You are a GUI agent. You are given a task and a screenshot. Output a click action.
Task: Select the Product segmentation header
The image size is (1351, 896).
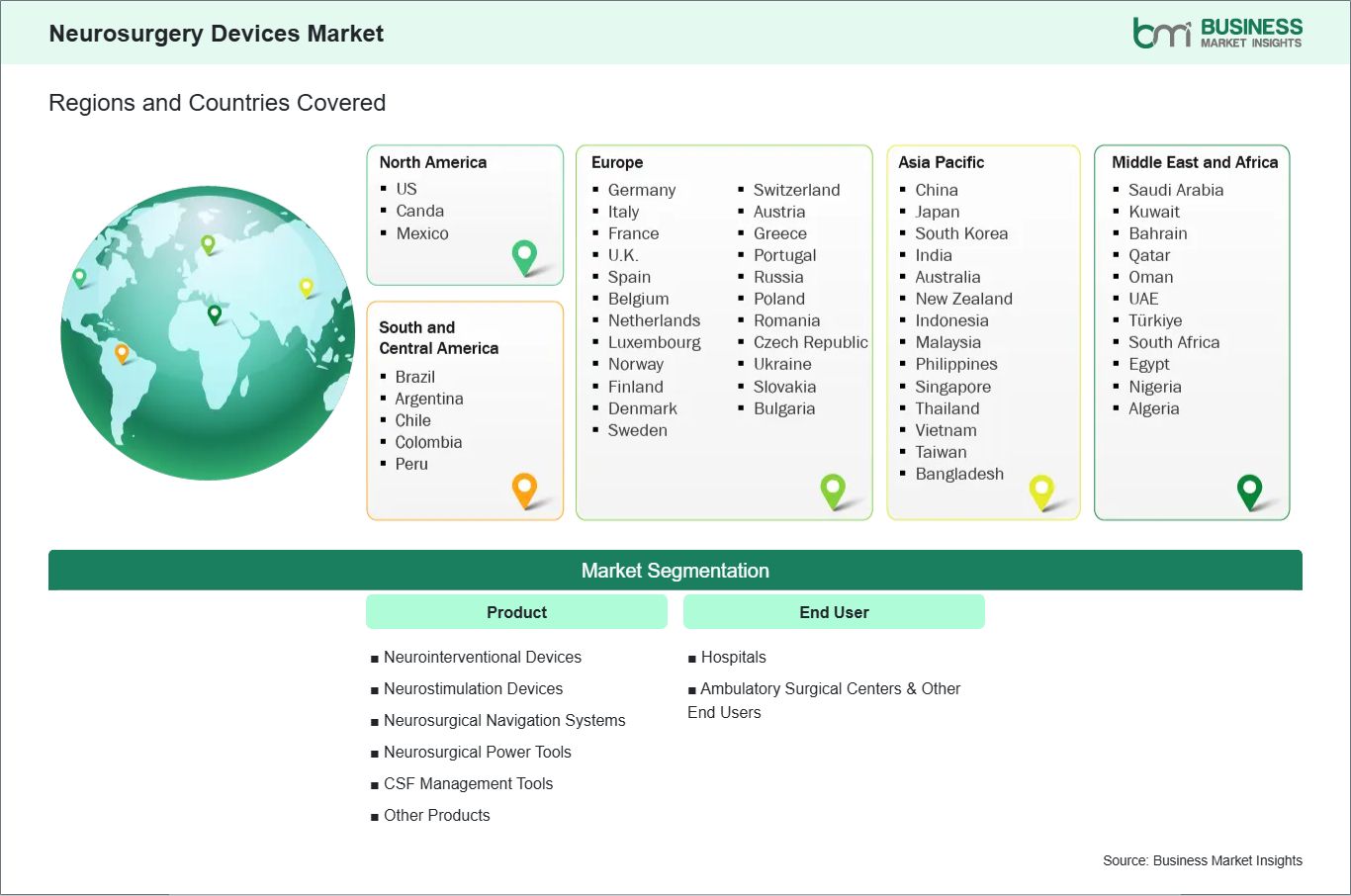coord(516,612)
